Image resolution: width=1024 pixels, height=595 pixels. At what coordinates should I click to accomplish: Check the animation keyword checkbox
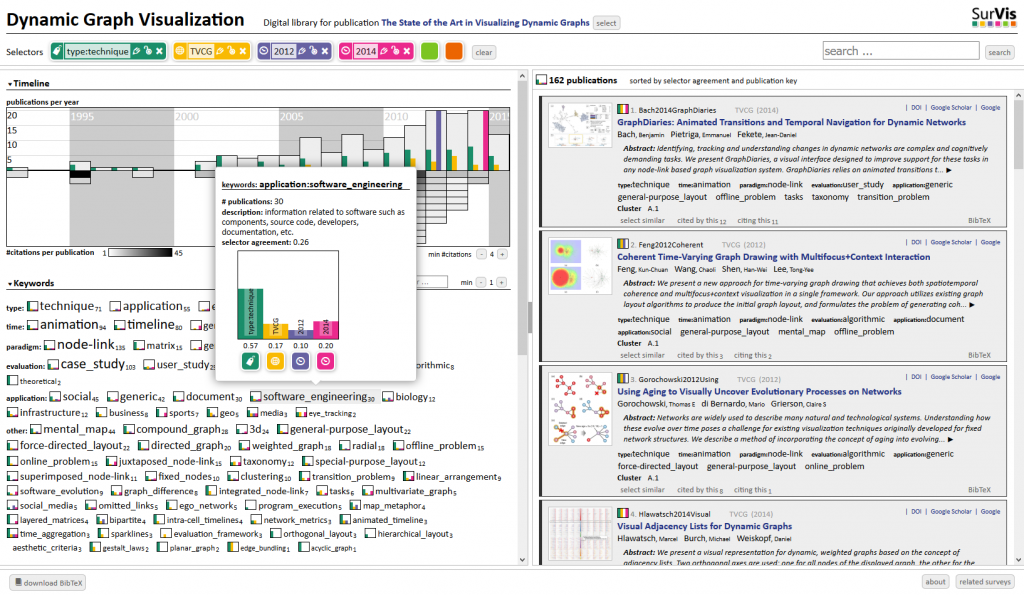(x=33, y=324)
